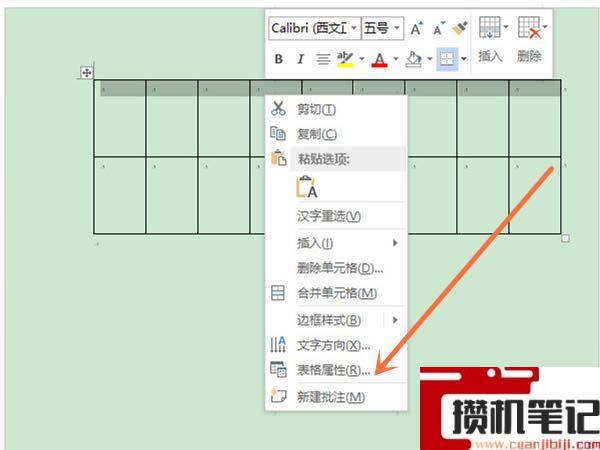Open the 五号 font size dropdown
This screenshot has width=600, height=450.
pyautogui.click(x=397, y=28)
